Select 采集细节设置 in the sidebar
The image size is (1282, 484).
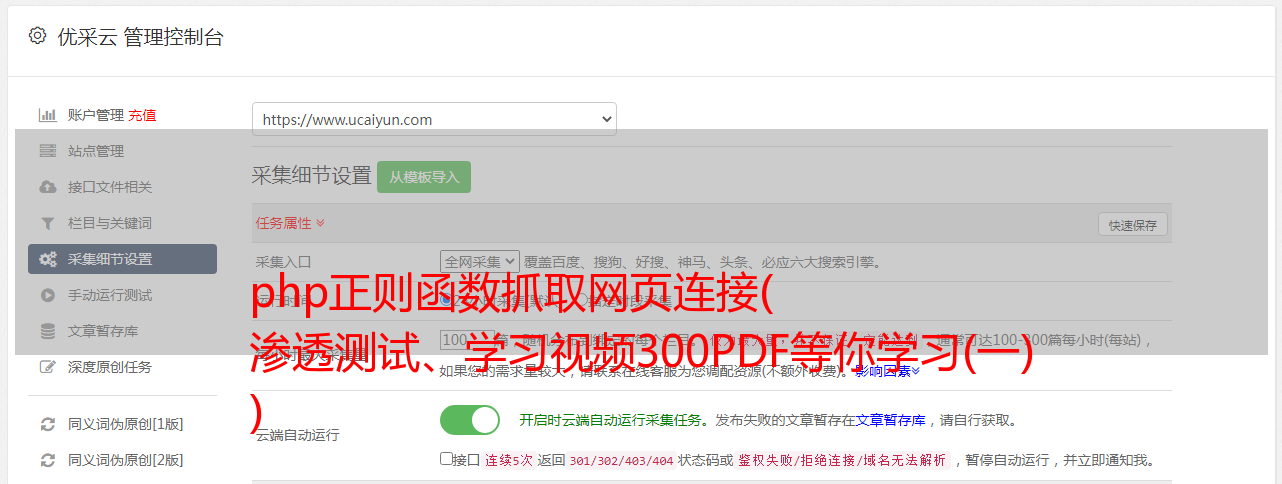[x=122, y=259]
